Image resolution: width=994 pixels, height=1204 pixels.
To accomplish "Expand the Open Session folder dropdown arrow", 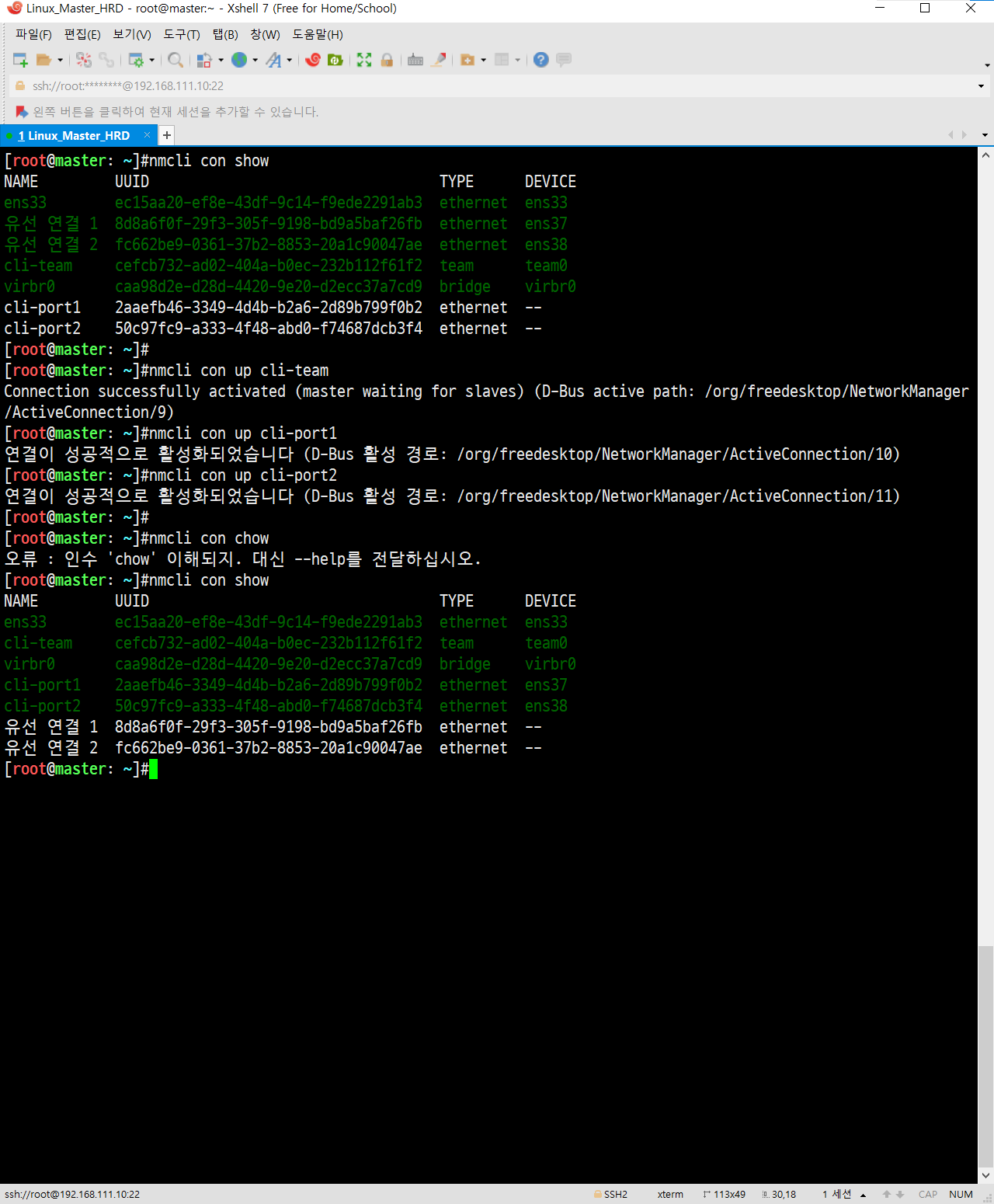I will click(60, 60).
